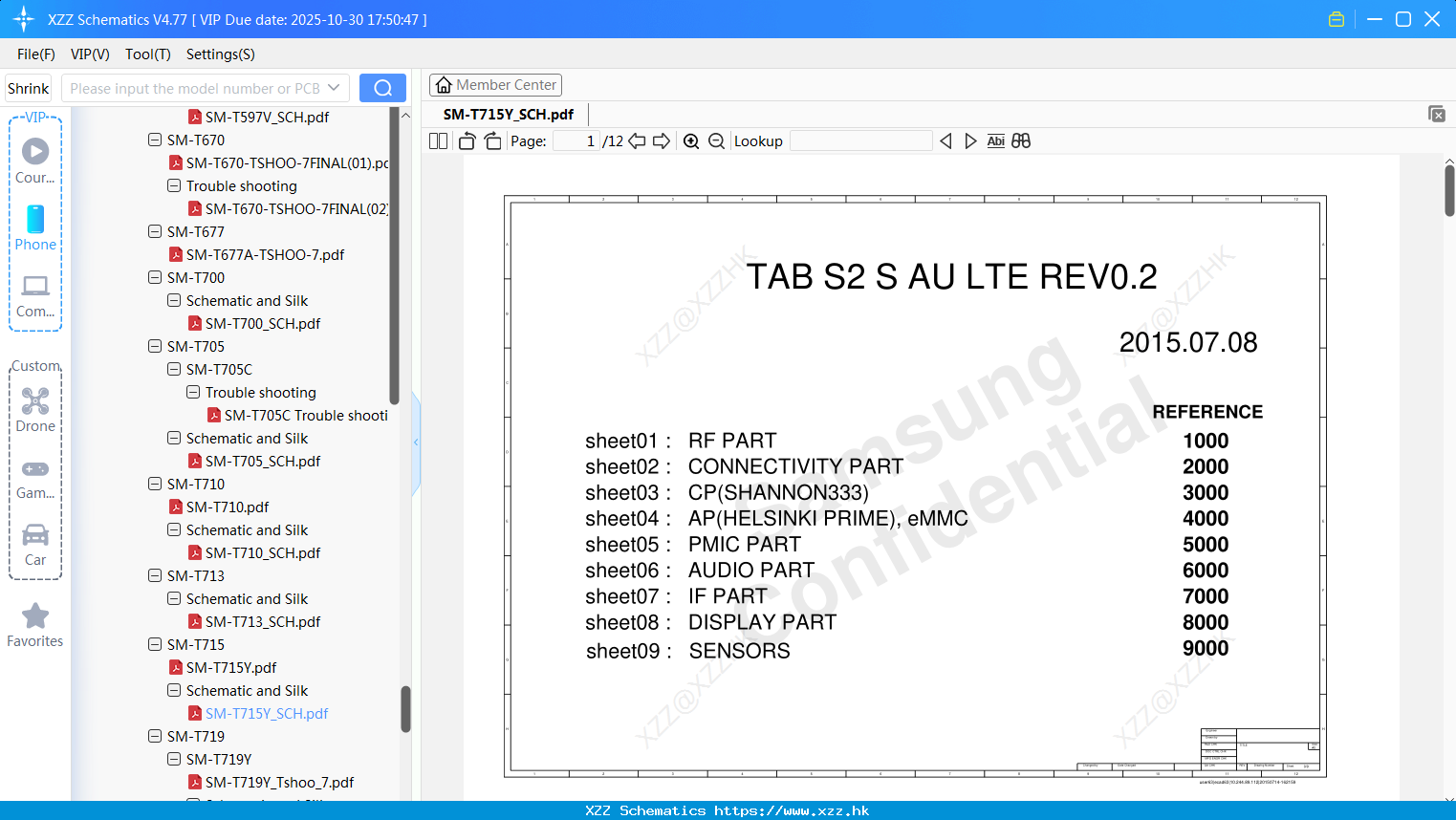Open the File(F) menu
The height and width of the screenshot is (820, 1456).
[36, 54]
